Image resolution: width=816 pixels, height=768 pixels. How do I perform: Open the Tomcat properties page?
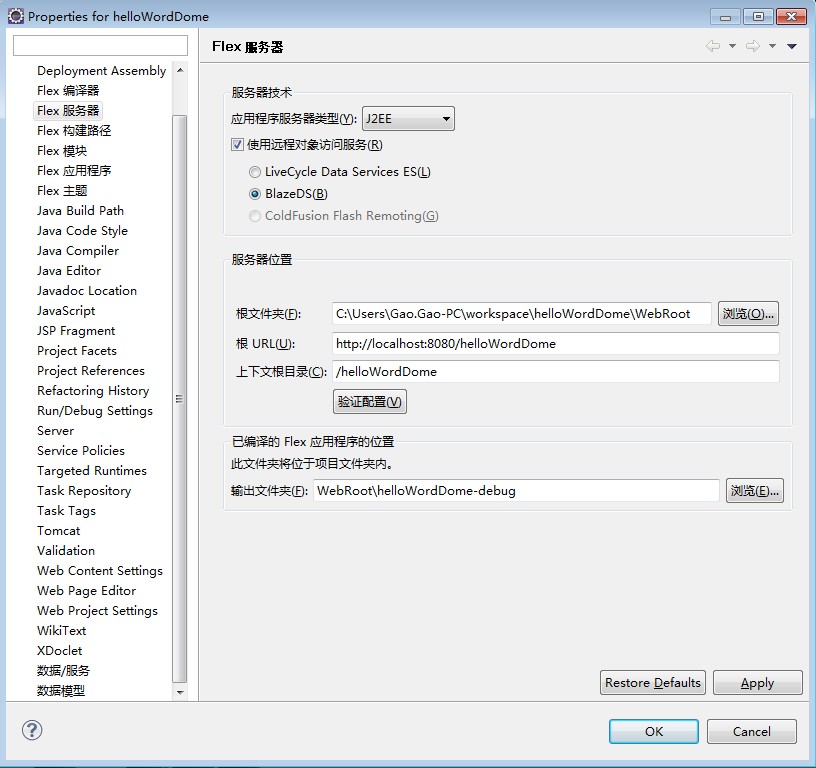[x=58, y=530]
